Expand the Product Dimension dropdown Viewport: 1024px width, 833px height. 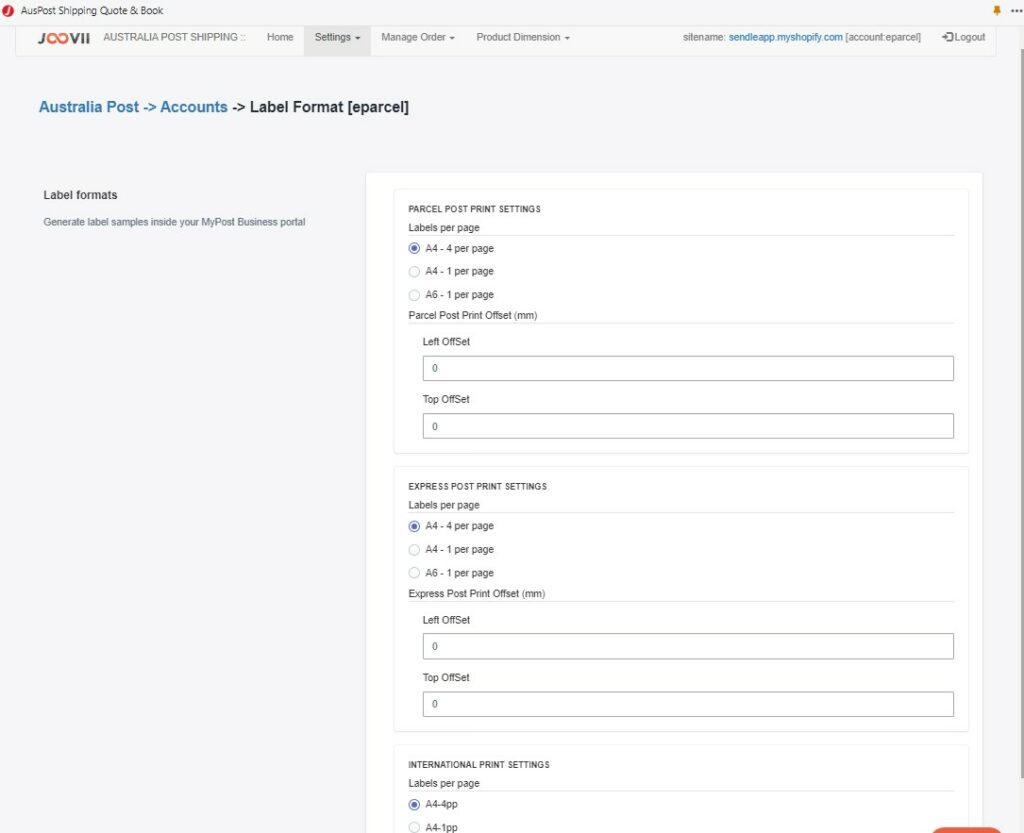point(522,37)
